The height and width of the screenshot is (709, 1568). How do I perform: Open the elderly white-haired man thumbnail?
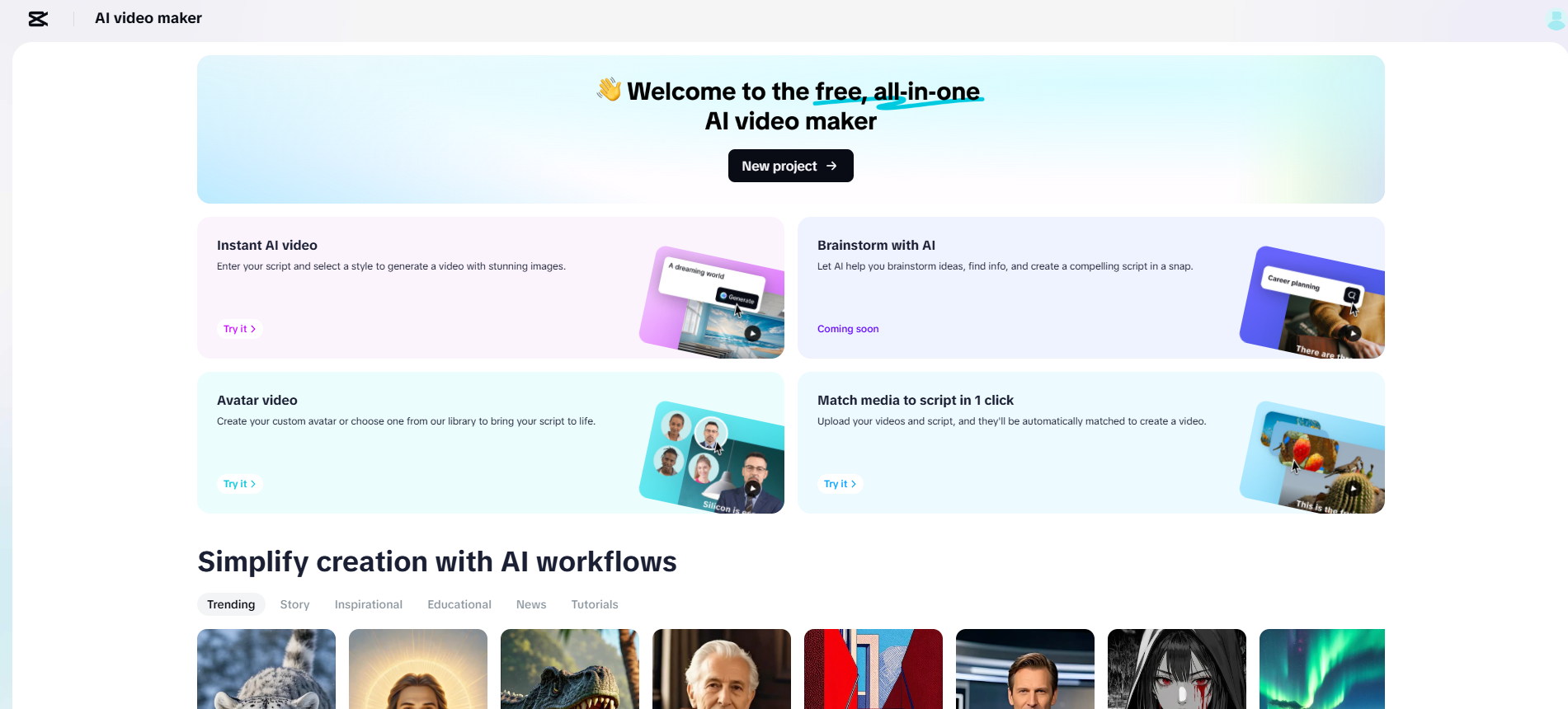(722, 669)
